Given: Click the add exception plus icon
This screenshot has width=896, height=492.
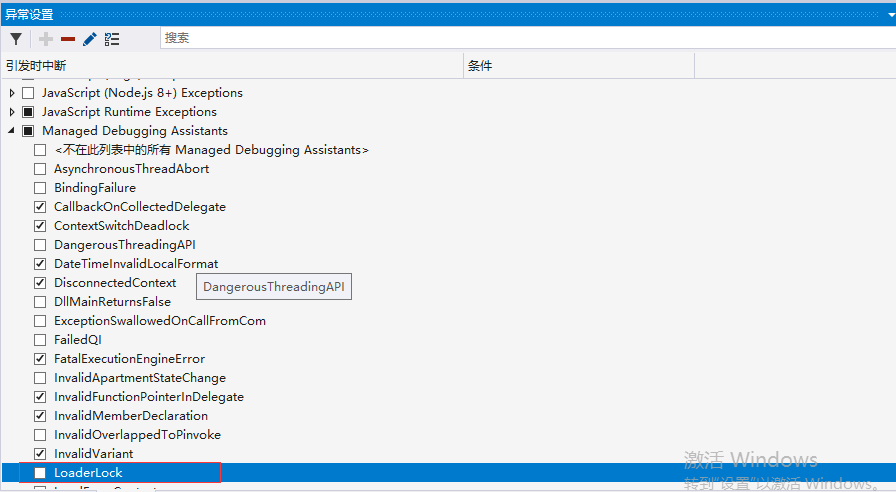Looking at the screenshot, I should click(46, 39).
